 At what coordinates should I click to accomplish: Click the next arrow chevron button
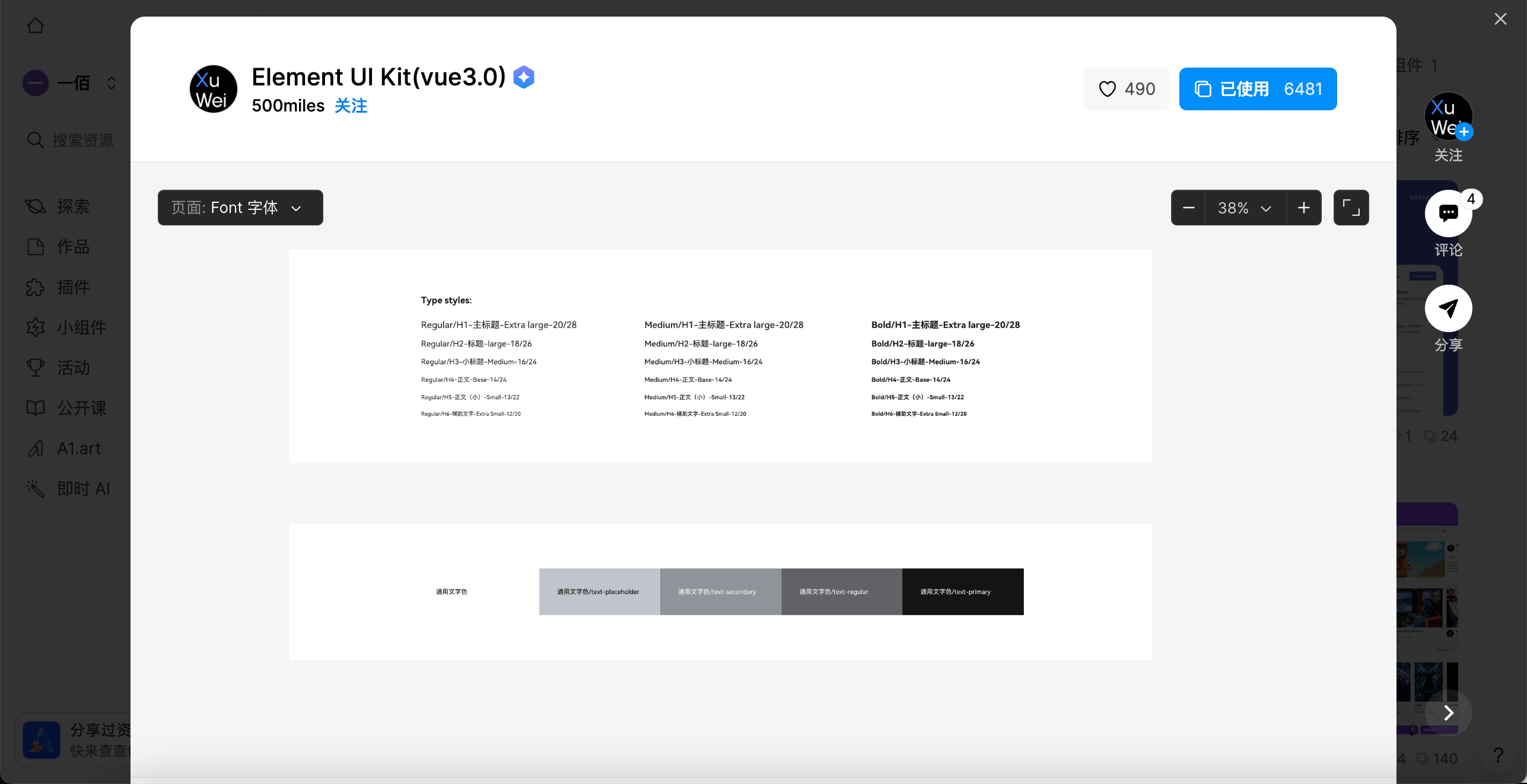[1449, 712]
